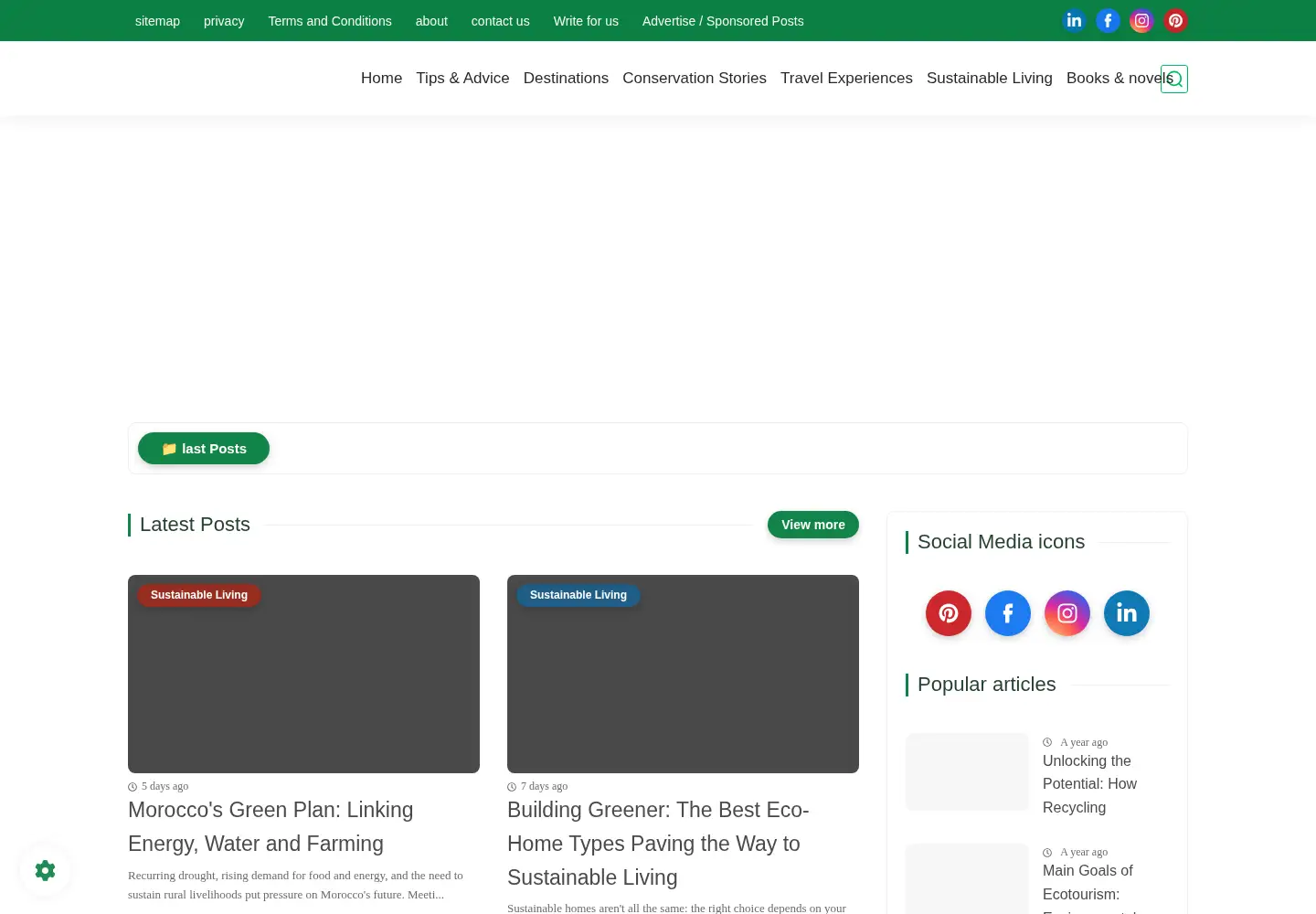Click the Popular articles heading
Image resolution: width=1316 pixels, height=914 pixels.
[x=986, y=685]
